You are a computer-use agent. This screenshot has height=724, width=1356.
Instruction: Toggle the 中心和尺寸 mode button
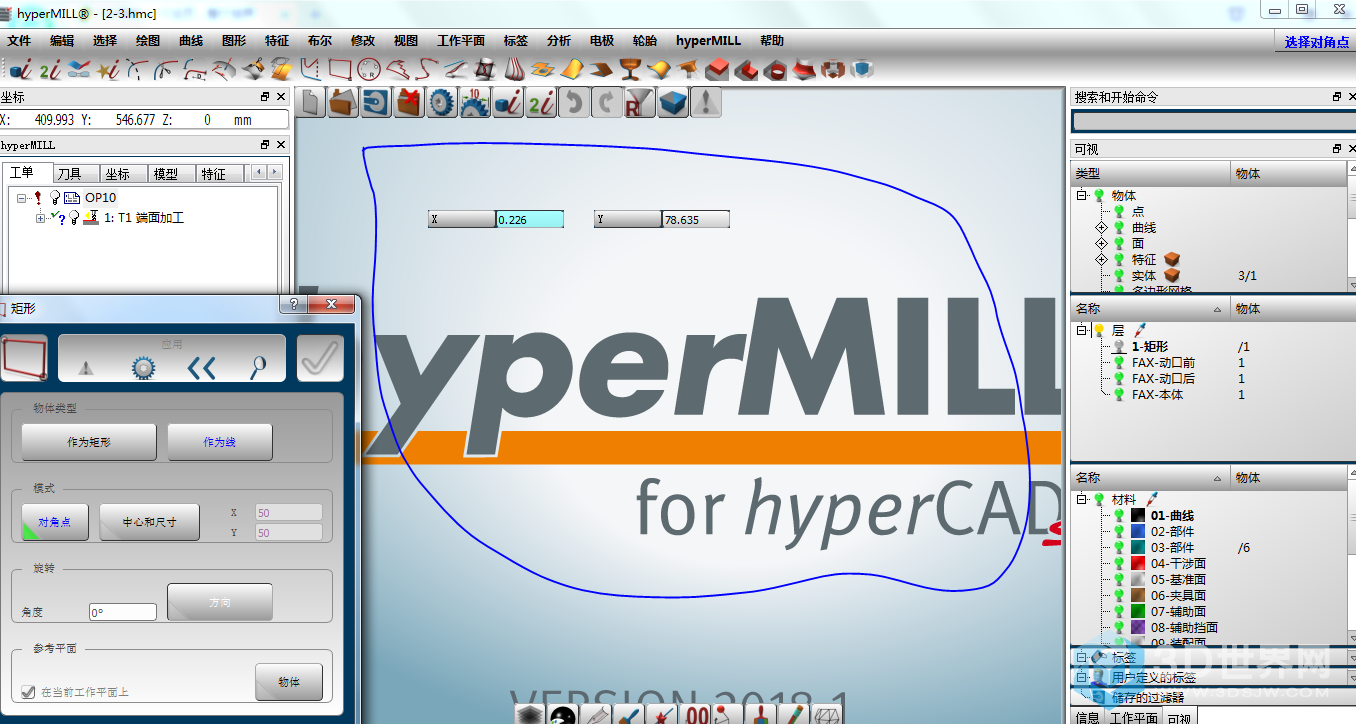(150, 522)
